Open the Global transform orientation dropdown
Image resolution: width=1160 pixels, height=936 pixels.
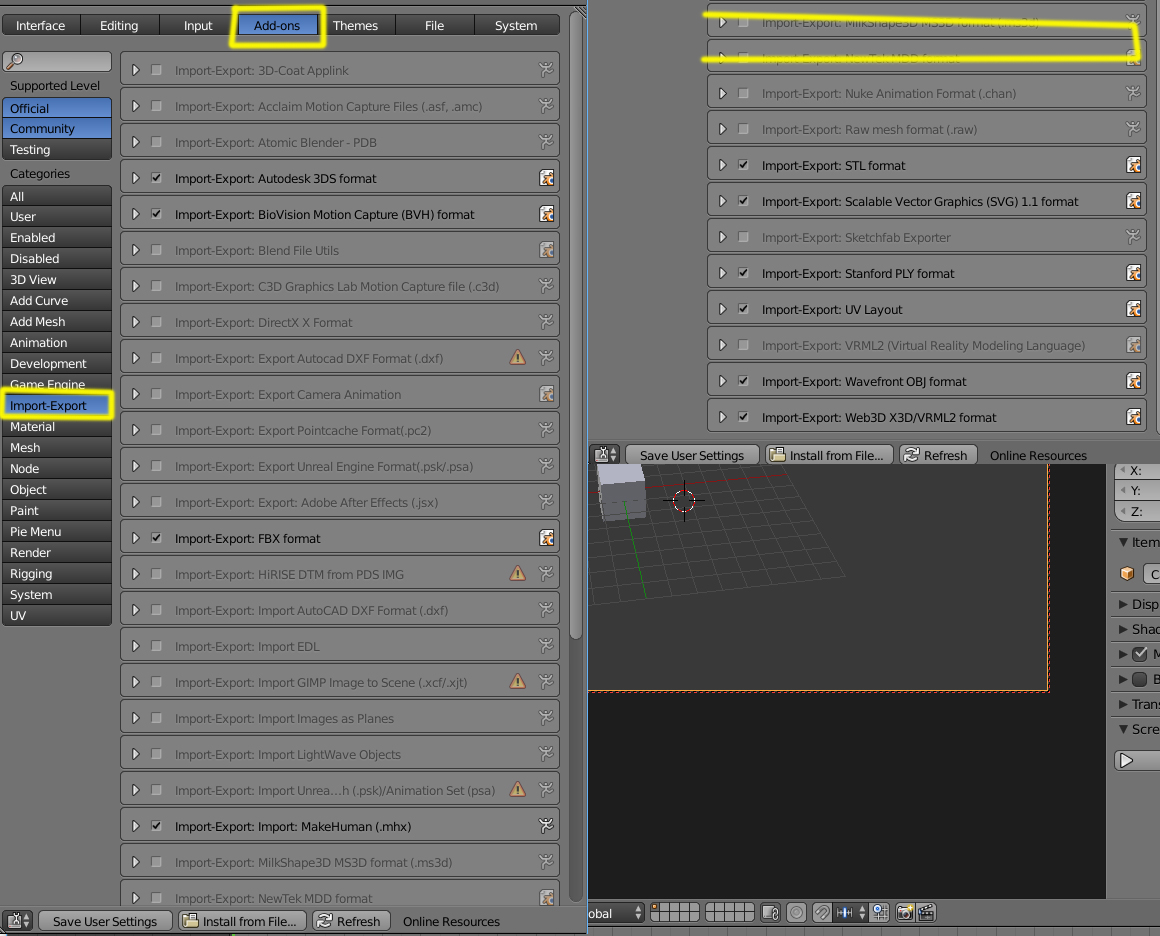point(617,913)
